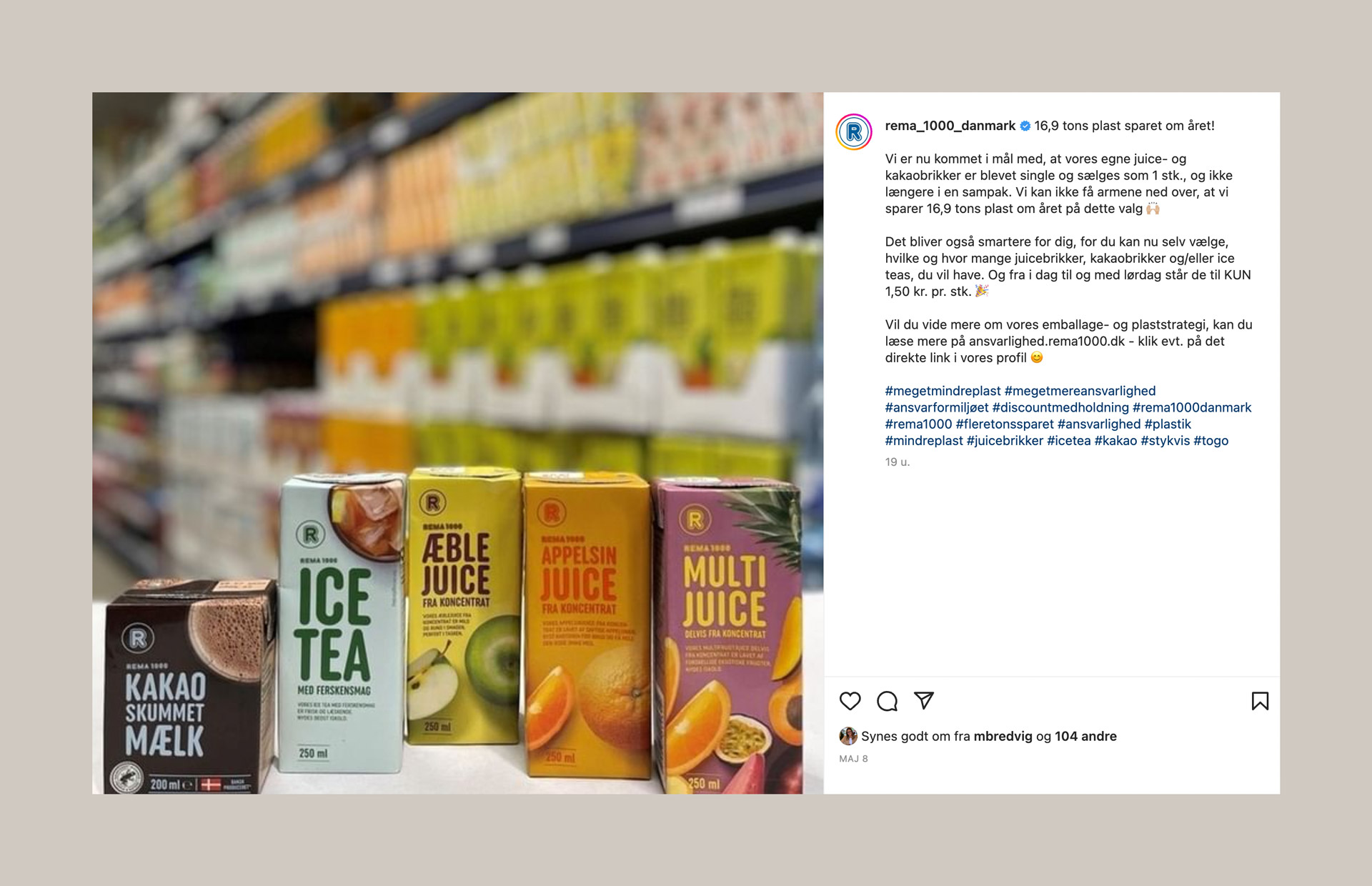
Task: Click the juice cartons post photo
Action: click(457, 443)
